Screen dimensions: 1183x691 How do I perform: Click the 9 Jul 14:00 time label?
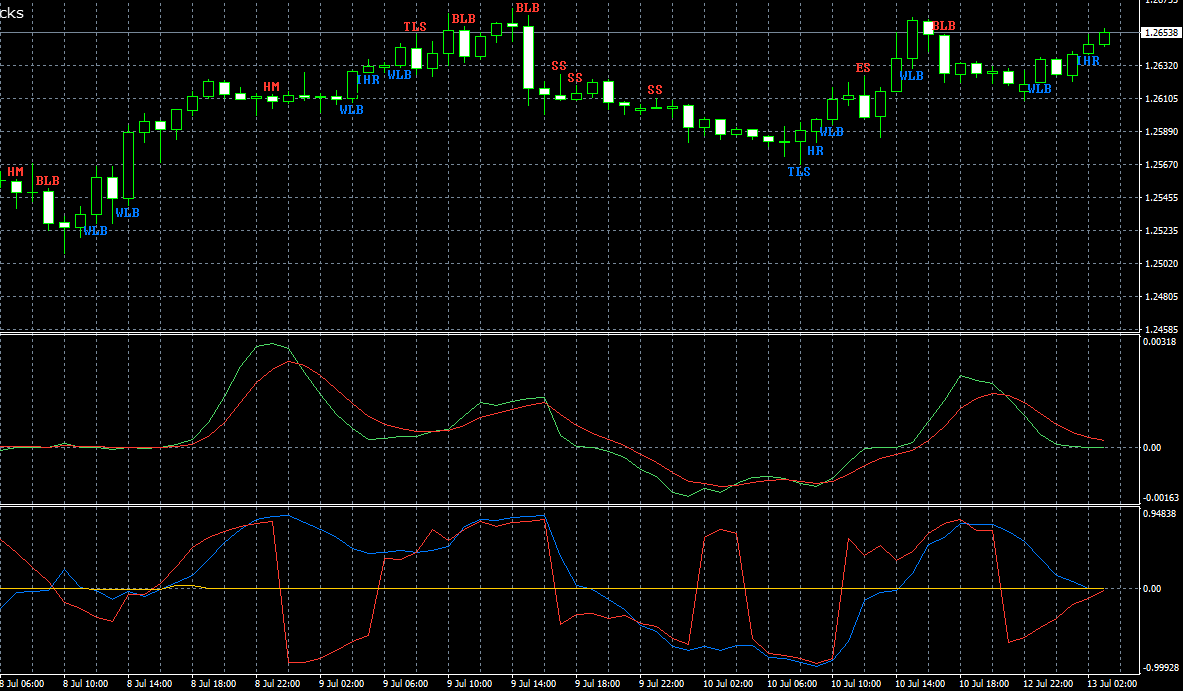[531, 684]
